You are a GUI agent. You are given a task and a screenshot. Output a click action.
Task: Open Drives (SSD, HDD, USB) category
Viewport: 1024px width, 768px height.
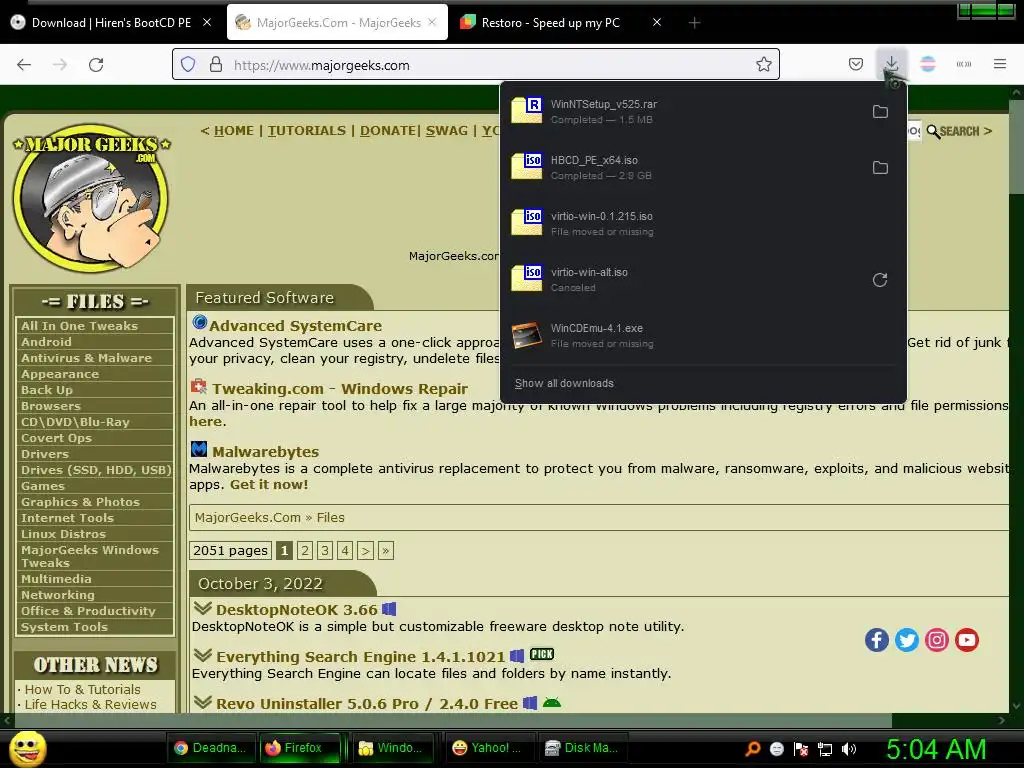coord(96,470)
